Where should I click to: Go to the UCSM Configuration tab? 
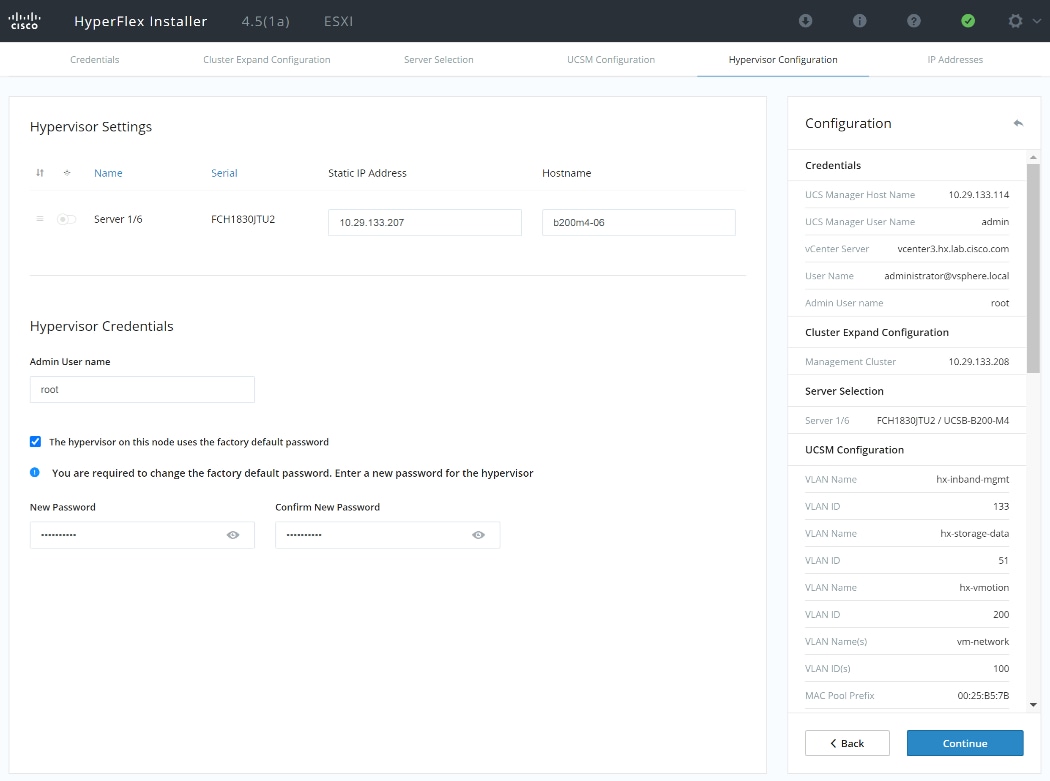point(611,60)
